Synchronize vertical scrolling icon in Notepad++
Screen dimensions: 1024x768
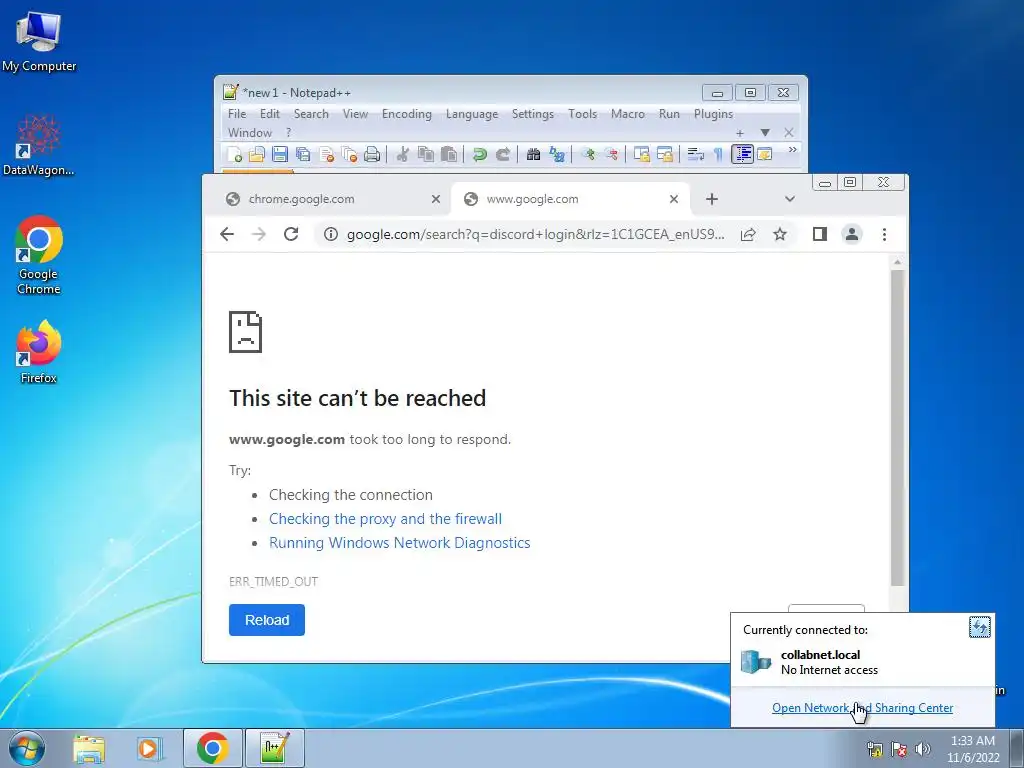click(x=642, y=154)
